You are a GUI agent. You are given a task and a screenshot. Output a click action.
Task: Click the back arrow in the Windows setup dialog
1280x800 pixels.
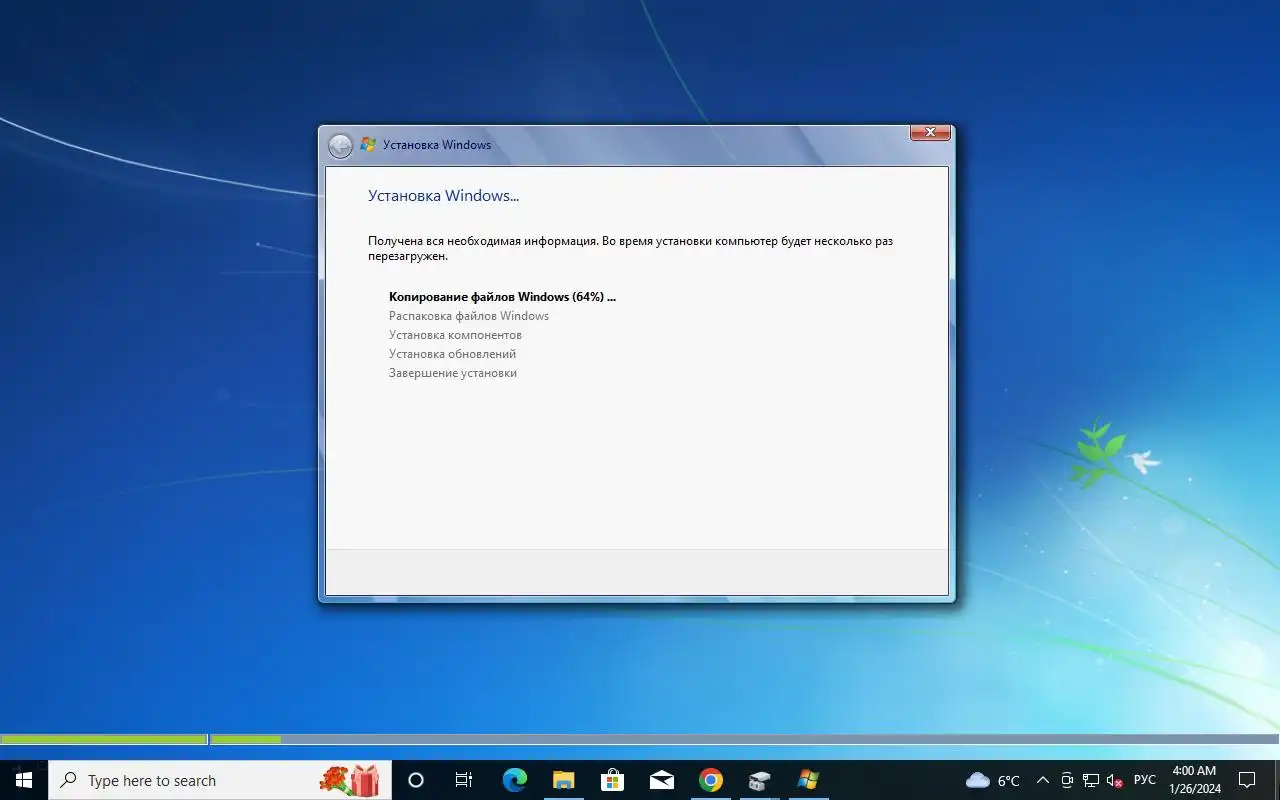pos(340,146)
